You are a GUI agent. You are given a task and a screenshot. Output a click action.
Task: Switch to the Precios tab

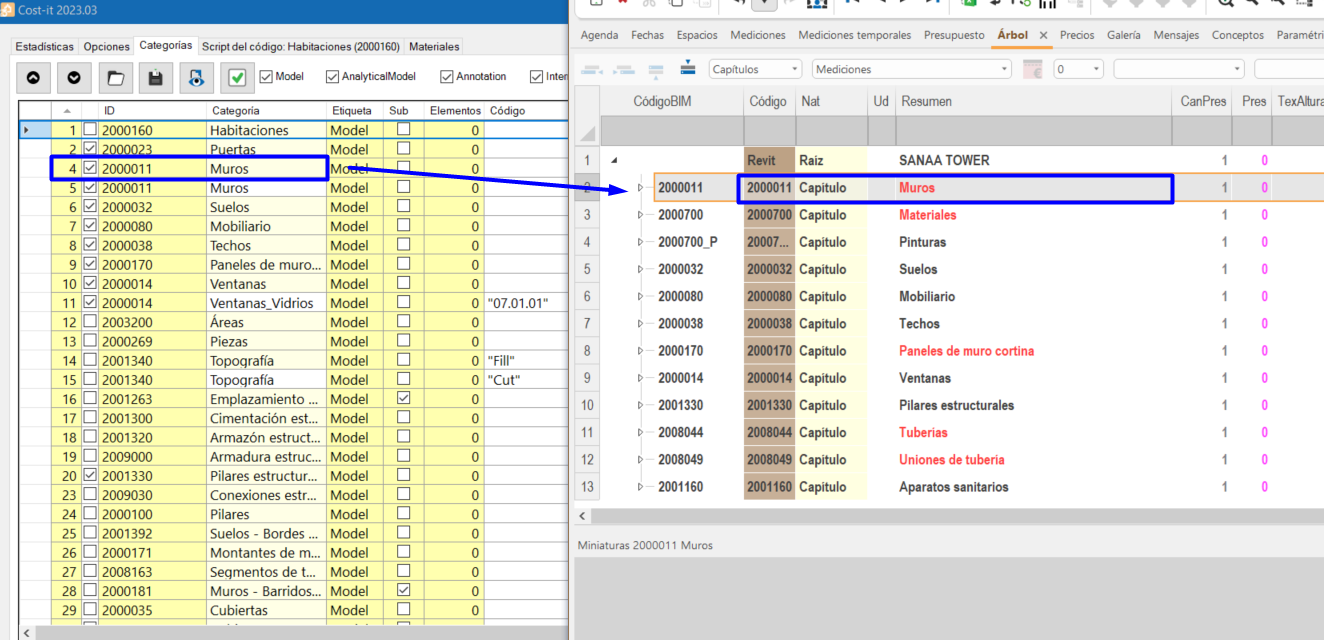click(x=1077, y=35)
